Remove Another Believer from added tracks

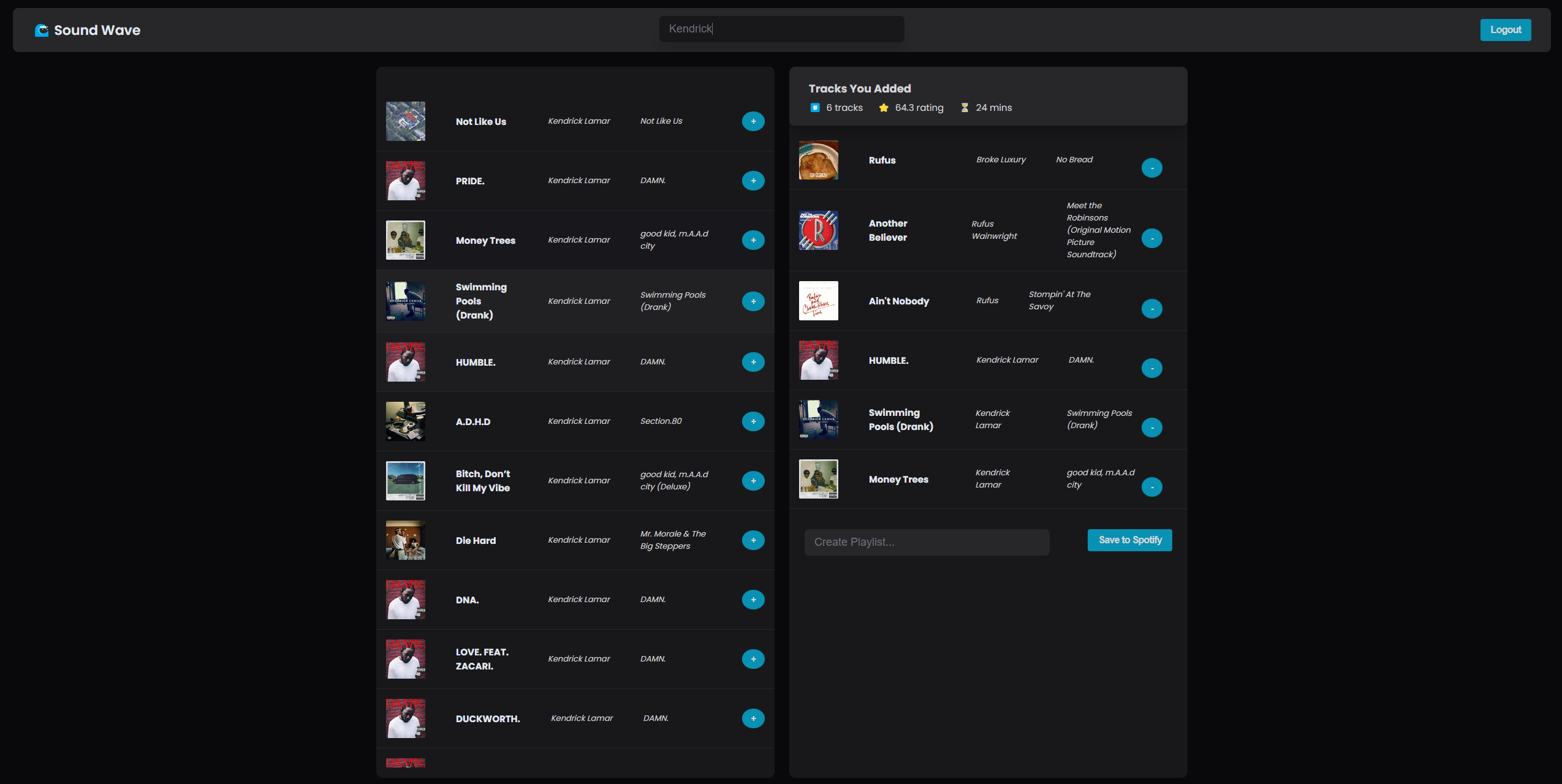pos(1151,238)
